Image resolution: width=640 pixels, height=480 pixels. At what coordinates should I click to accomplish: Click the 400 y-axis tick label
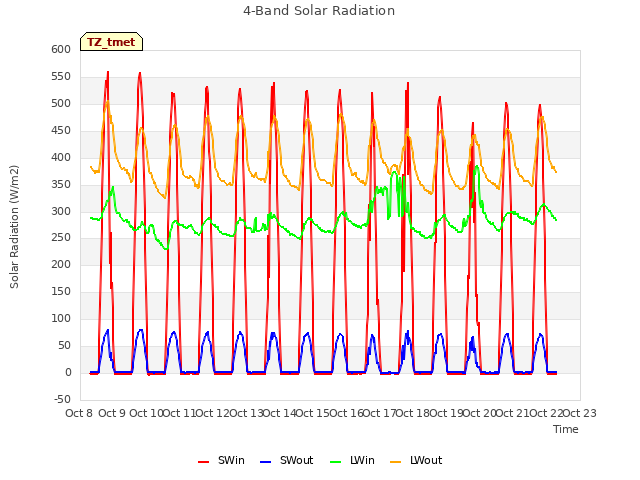(61, 157)
